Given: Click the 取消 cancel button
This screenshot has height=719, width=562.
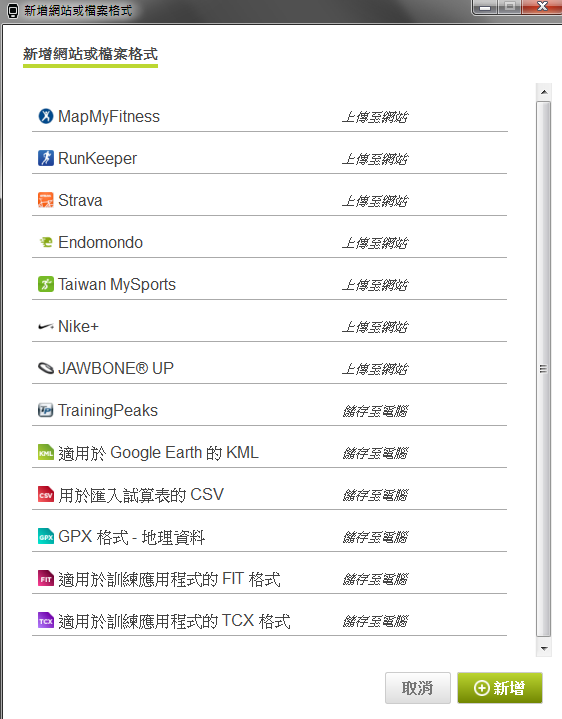Looking at the screenshot, I should coord(418,688).
